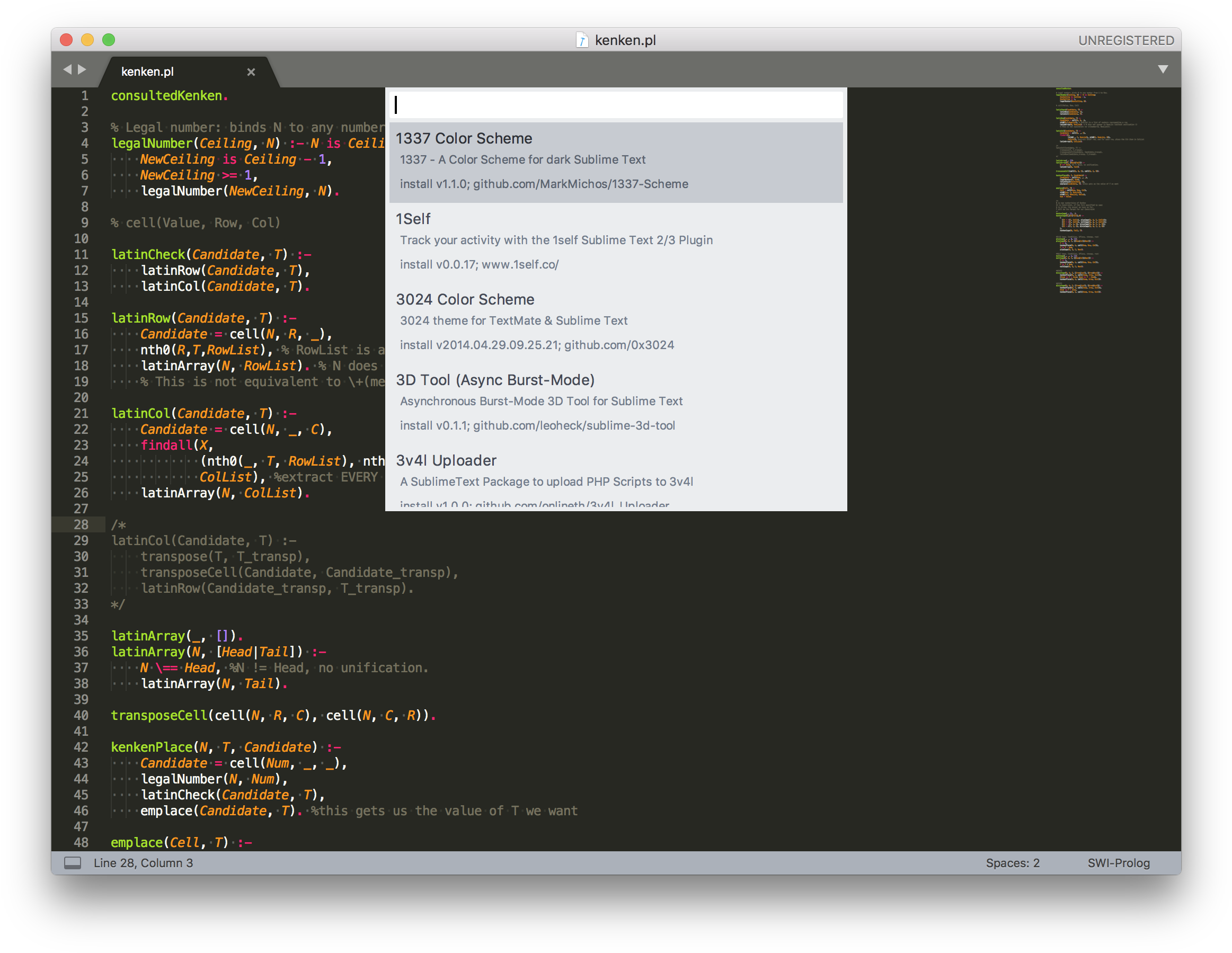Click the comment '% cell(Value, Row, Col)'
1232x953 pixels.
click(195, 222)
